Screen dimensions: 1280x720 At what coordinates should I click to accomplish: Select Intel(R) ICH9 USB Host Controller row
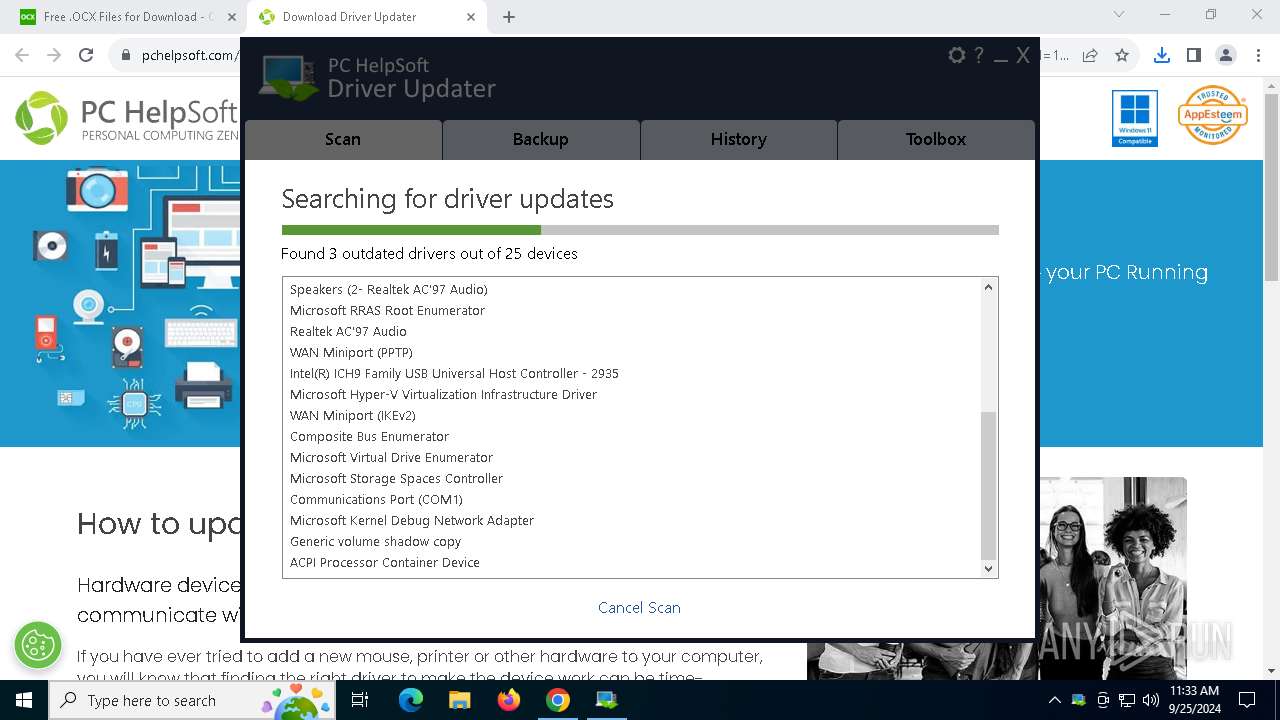click(631, 373)
